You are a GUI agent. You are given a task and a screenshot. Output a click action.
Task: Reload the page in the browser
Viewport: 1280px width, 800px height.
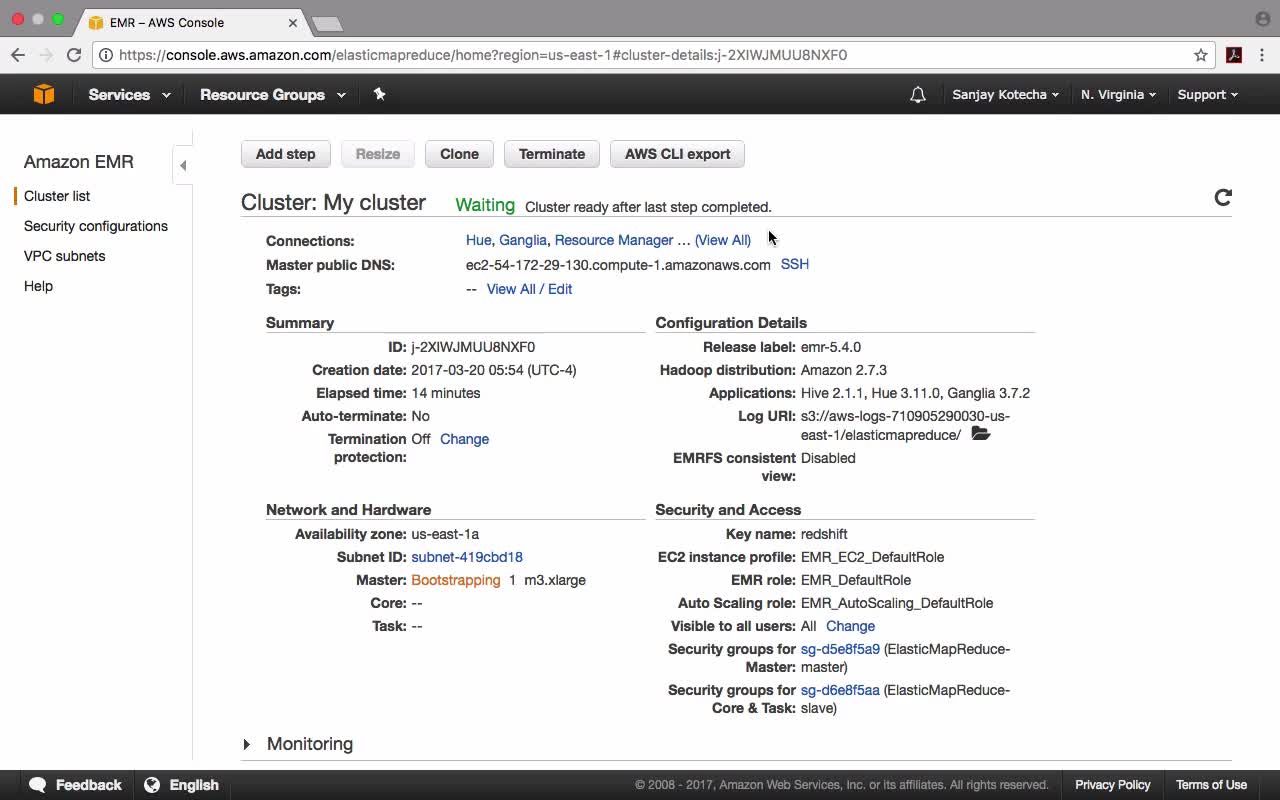[73, 55]
